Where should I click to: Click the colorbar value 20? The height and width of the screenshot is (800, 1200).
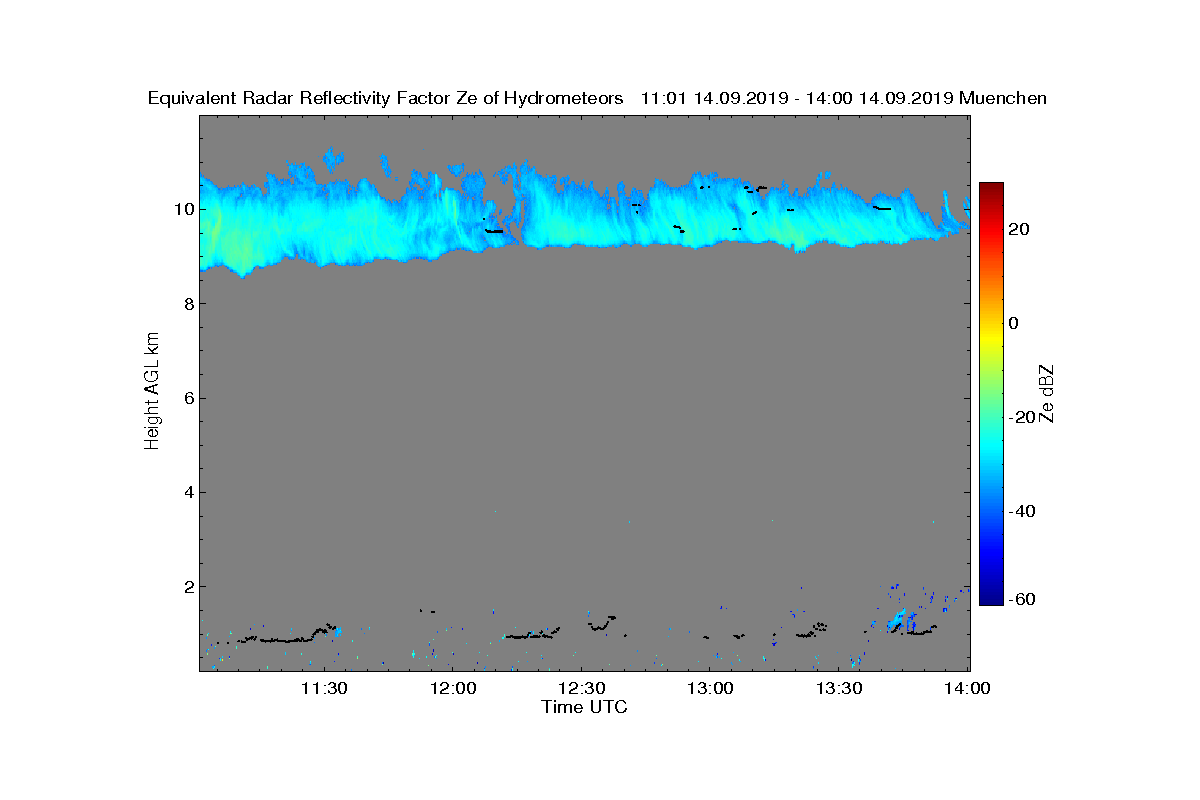pos(1020,229)
